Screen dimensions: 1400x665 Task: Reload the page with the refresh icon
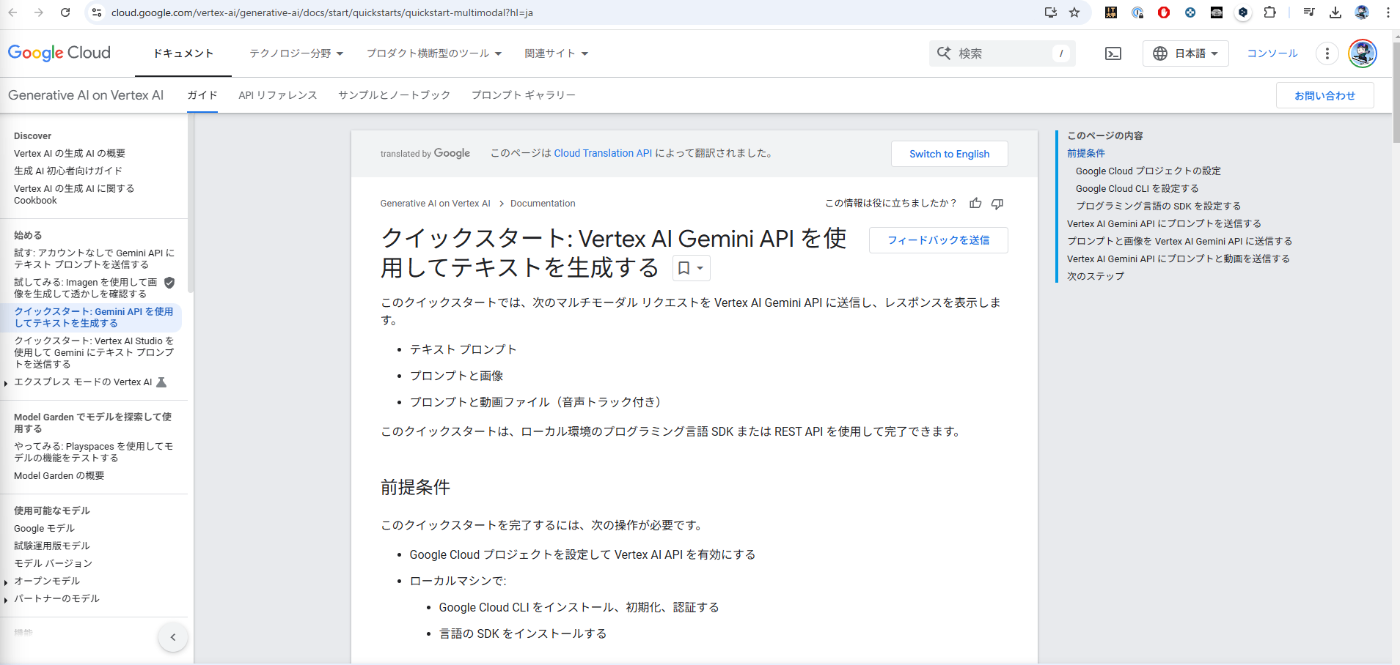coord(66,12)
